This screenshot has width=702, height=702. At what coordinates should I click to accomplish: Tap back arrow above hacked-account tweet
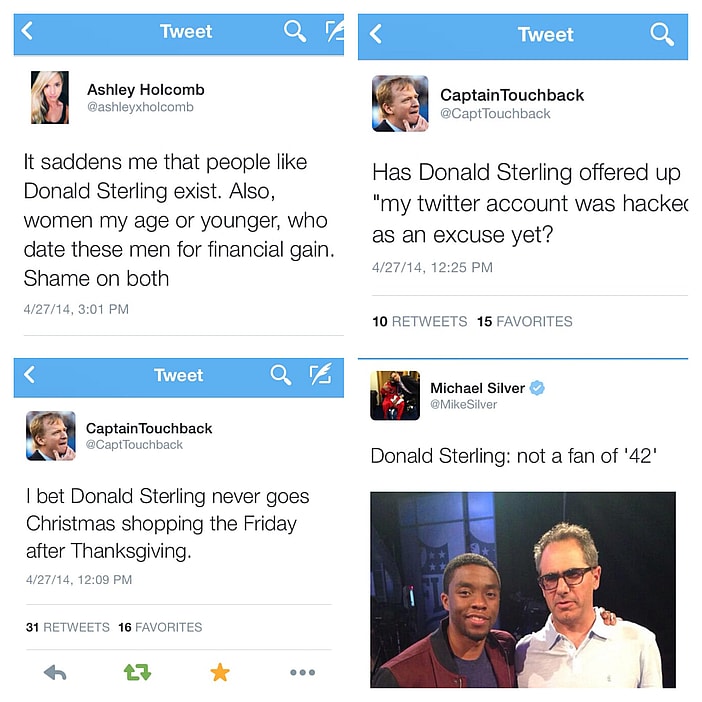pos(376,34)
